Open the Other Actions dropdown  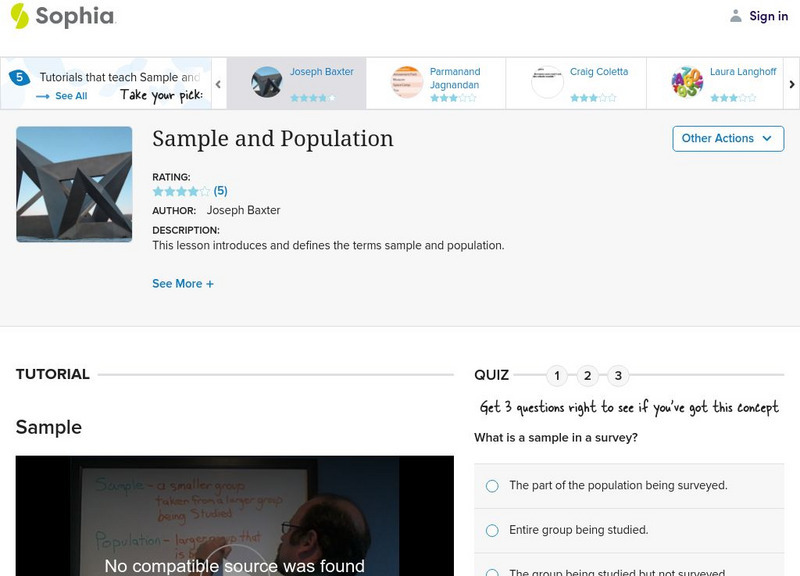727,139
